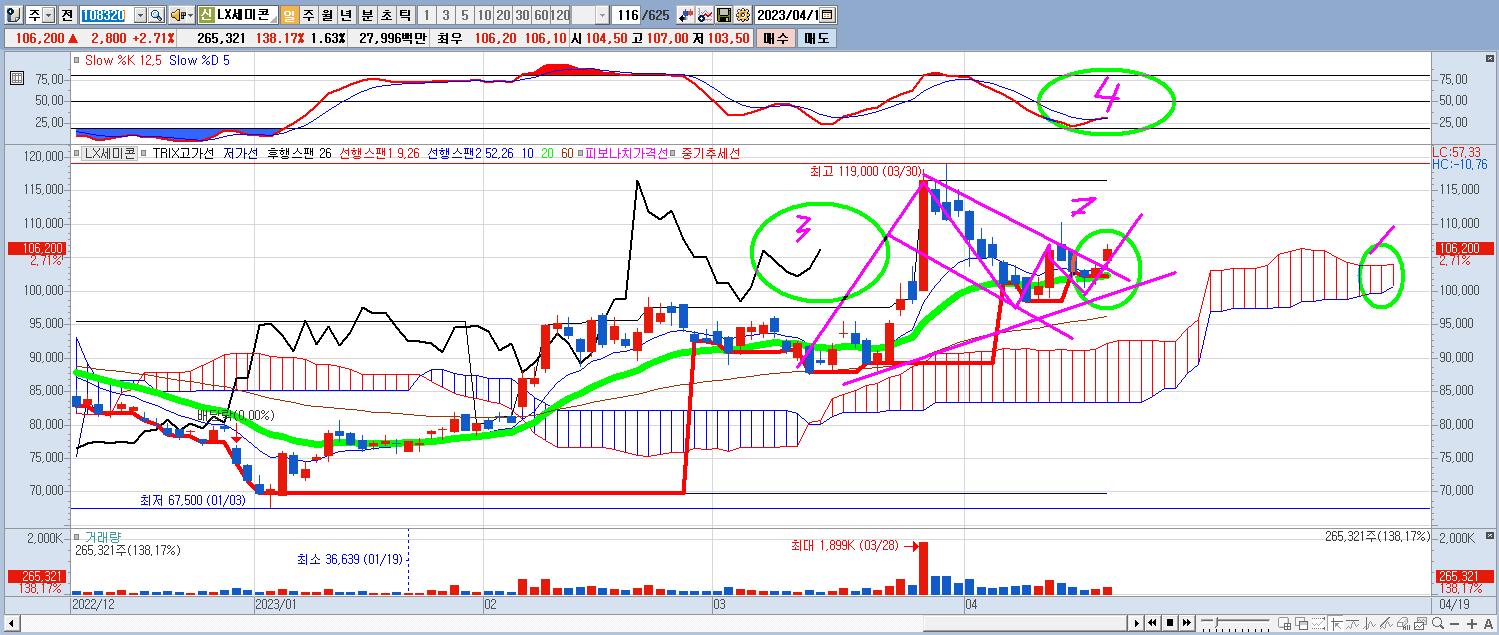This screenshot has width=1499, height=635.
Task: Select interval 1 button
Action: tap(428, 15)
